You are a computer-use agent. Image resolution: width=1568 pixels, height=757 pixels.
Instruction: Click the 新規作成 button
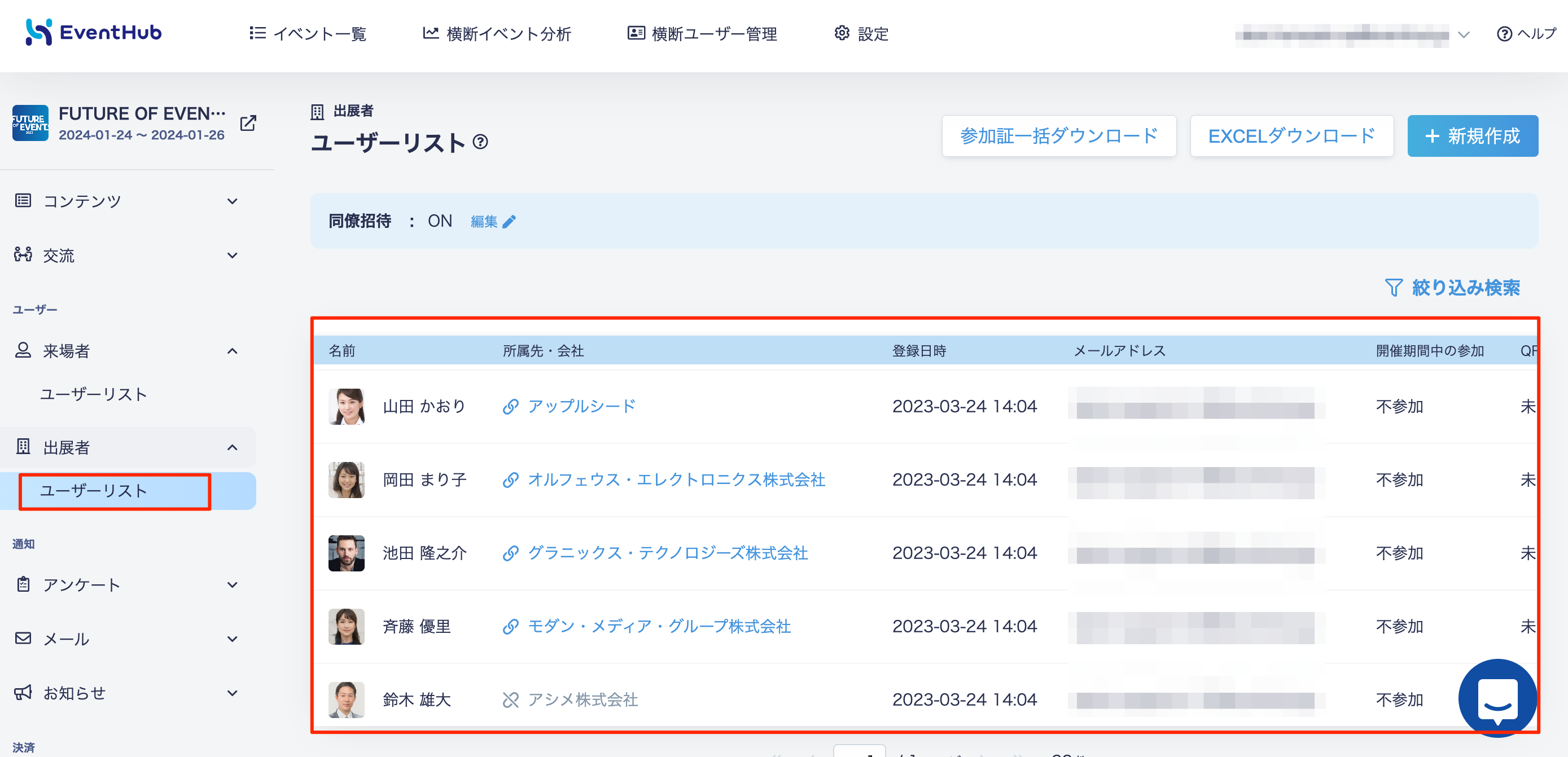(1473, 136)
